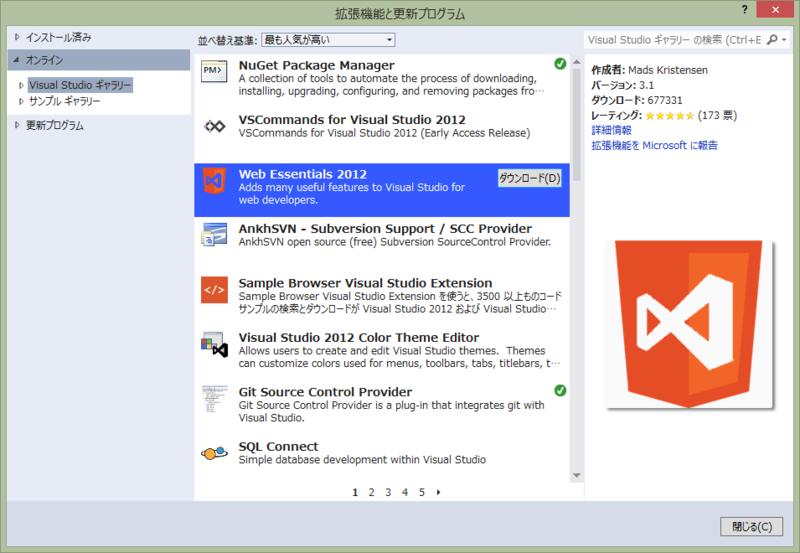This screenshot has height=553, width=800.
Task: Click the help question mark button
Action: tap(744, 10)
